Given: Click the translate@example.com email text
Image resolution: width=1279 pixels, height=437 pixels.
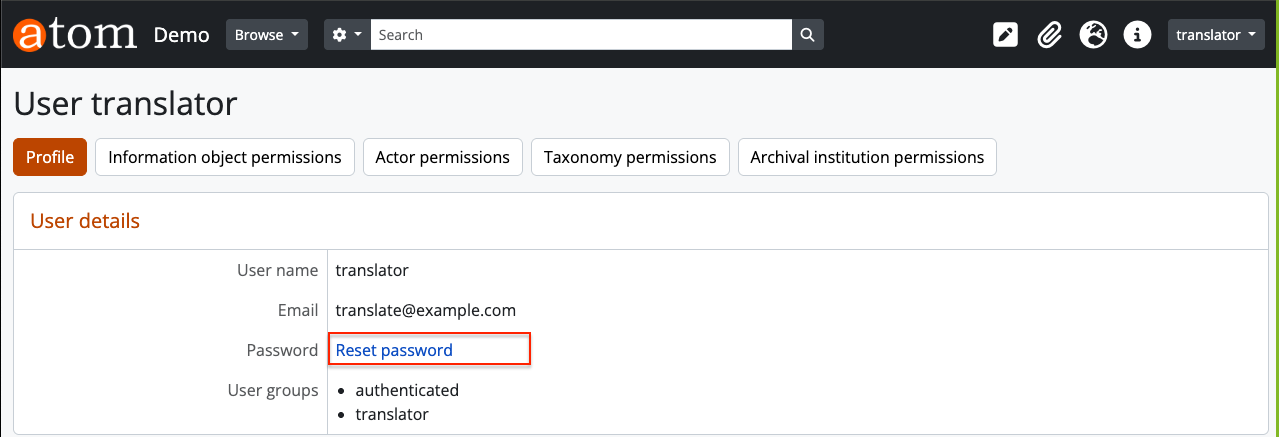Looking at the screenshot, I should pyautogui.click(x=426, y=310).
